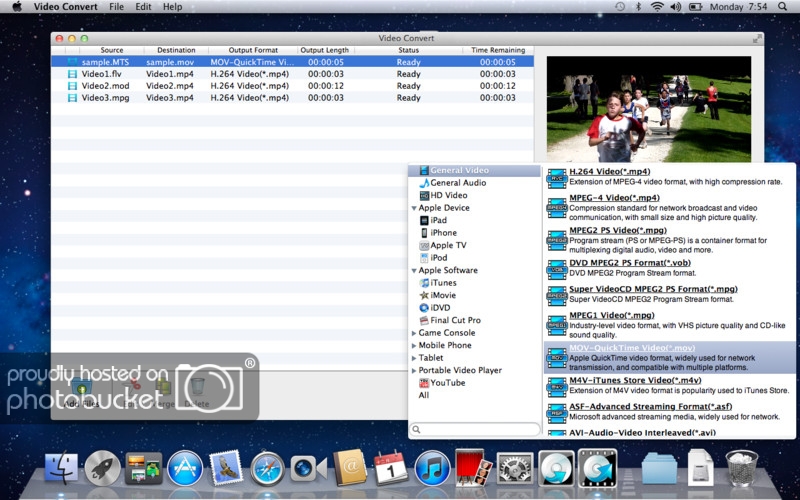
Task: Choose iTunes software preset
Action: pos(438,283)
